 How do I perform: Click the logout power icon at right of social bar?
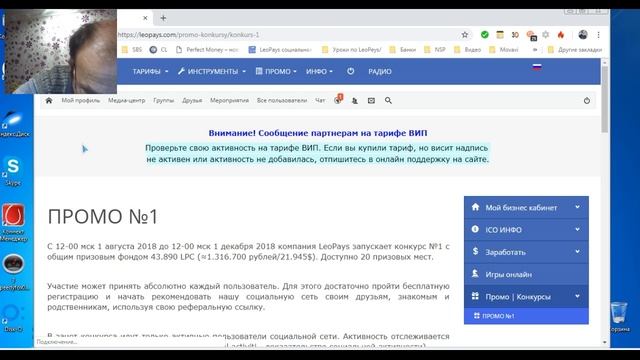pos(587,100)
